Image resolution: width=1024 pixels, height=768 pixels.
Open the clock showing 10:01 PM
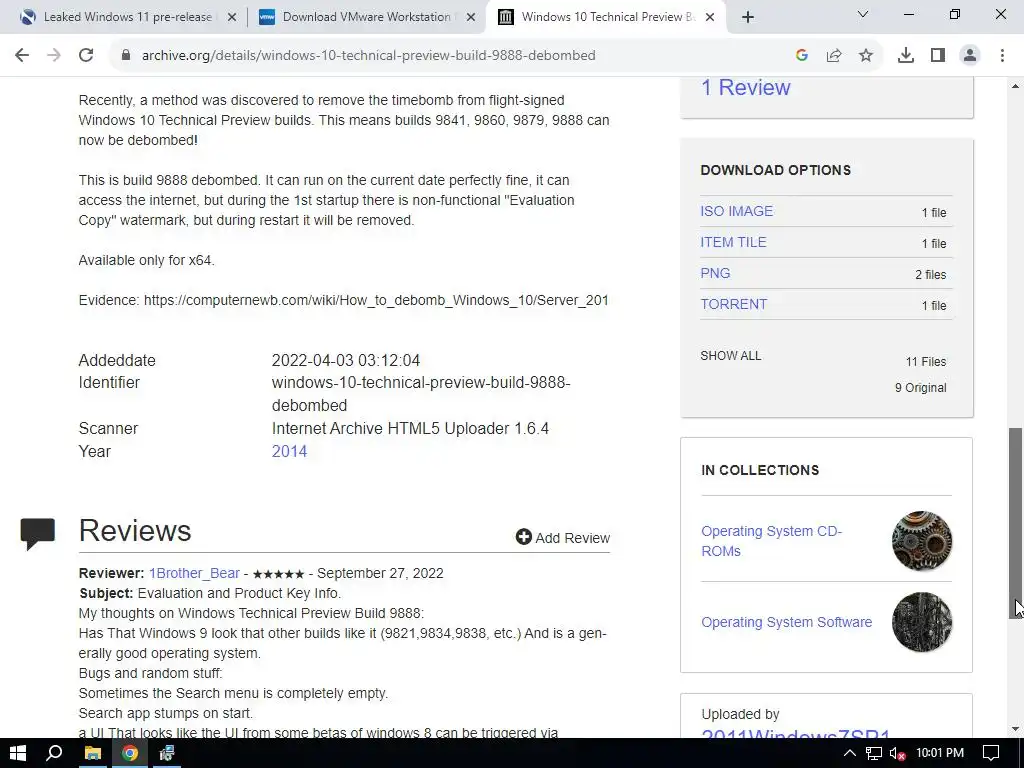pyautogui.click(x=940, y=753)
